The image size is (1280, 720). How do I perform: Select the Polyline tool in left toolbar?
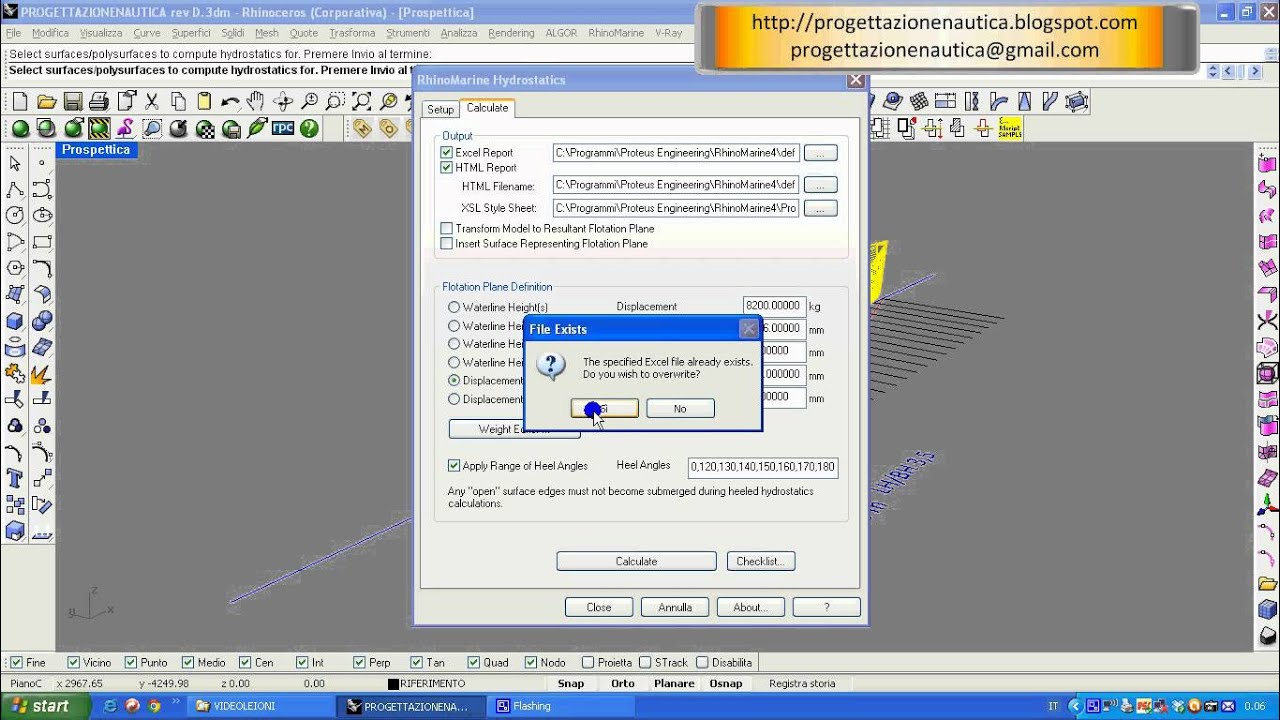coord(15,189)
